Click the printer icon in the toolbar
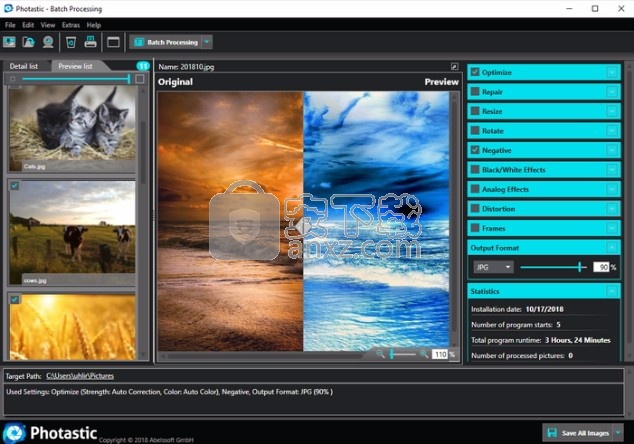This screenshot has width=634, height=444. [91, 42]
